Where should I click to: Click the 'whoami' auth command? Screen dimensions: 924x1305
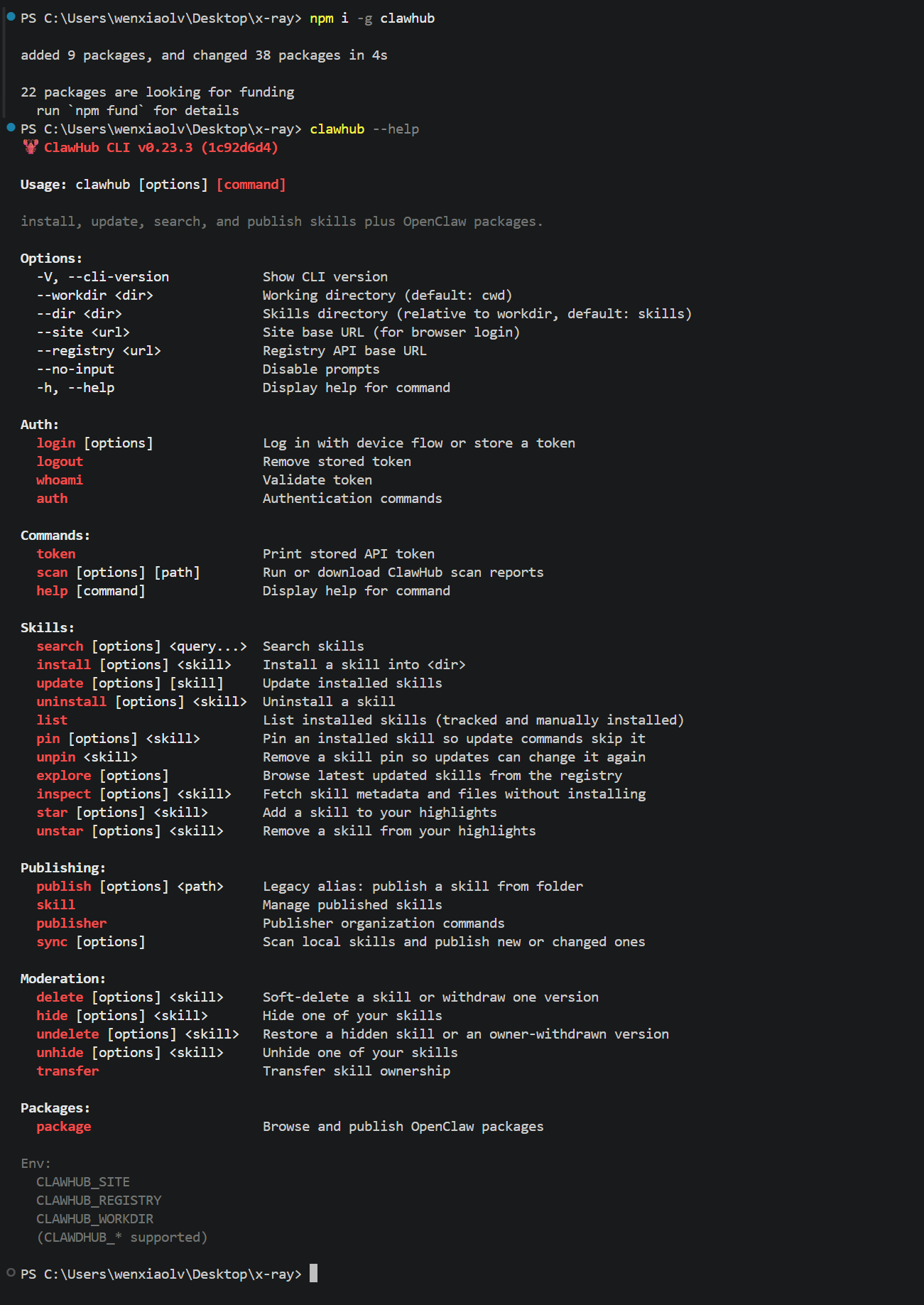(60, 480)
